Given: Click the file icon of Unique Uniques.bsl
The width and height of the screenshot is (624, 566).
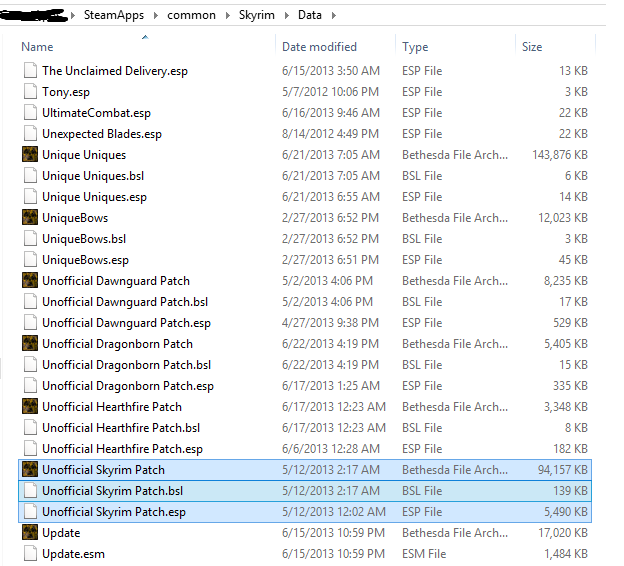Looking at the screenshot, I should tap(30, 176).
